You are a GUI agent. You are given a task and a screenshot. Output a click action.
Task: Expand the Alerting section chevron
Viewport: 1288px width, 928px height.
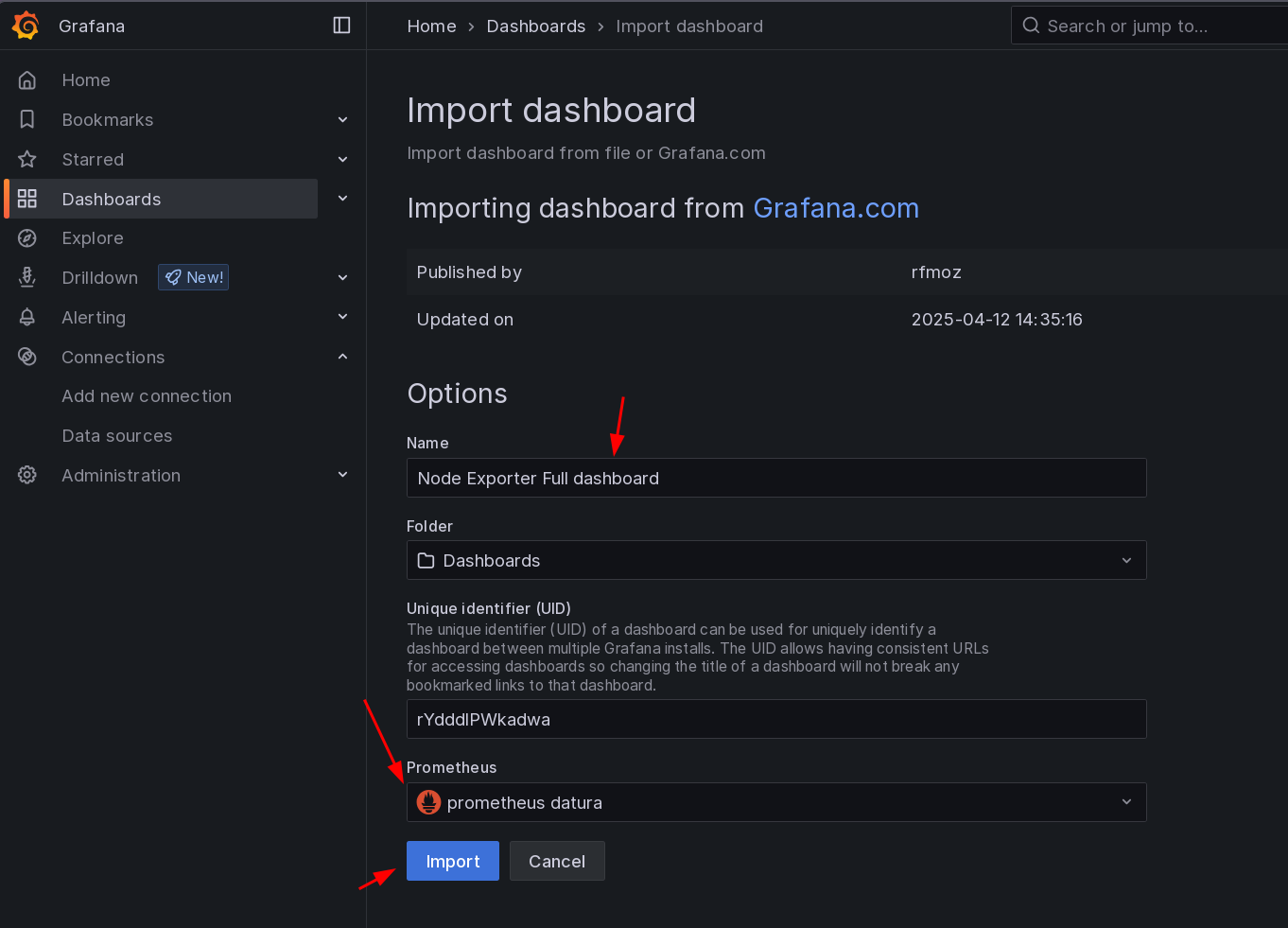342,317
